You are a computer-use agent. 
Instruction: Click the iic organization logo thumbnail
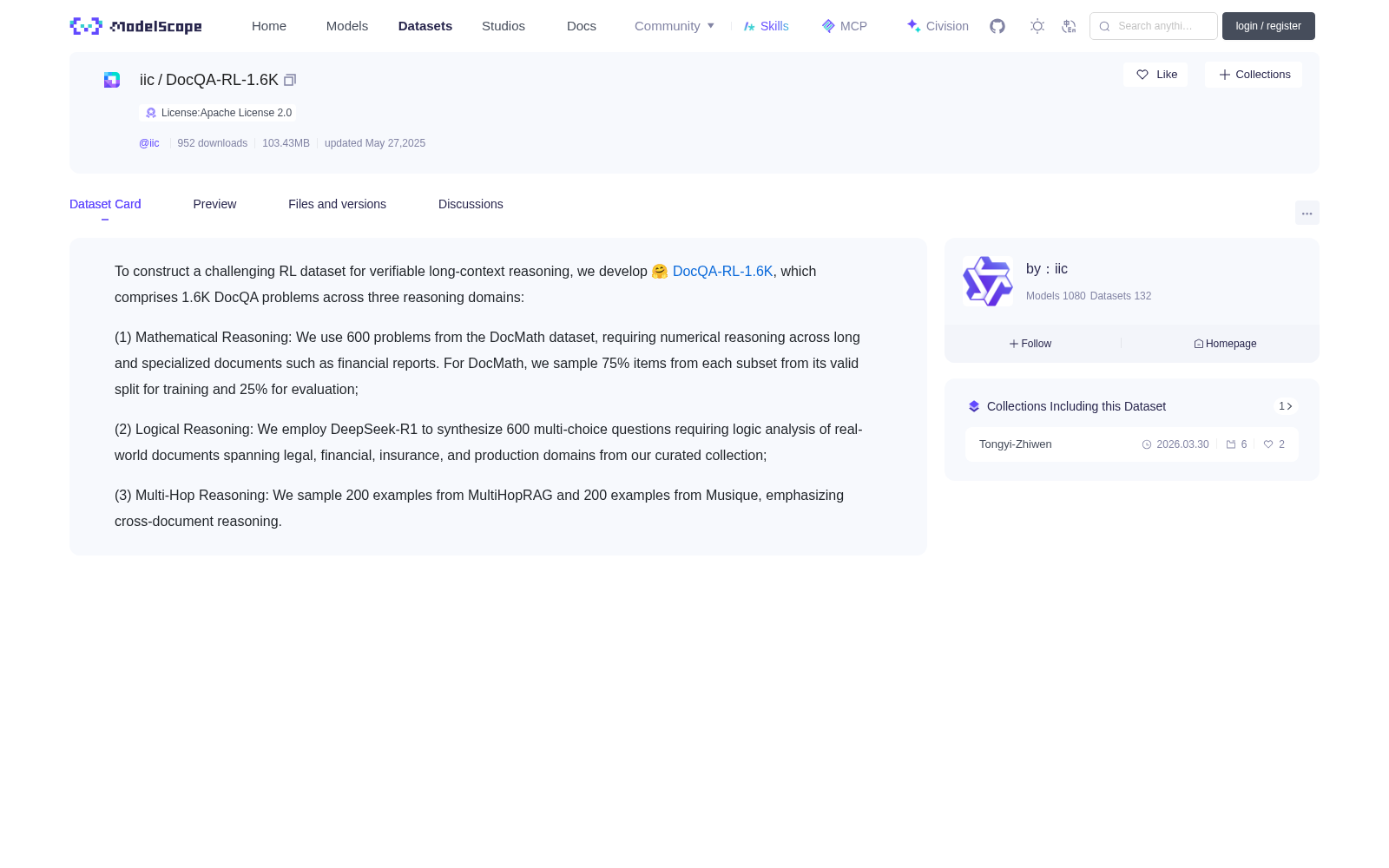pos(988,281)
